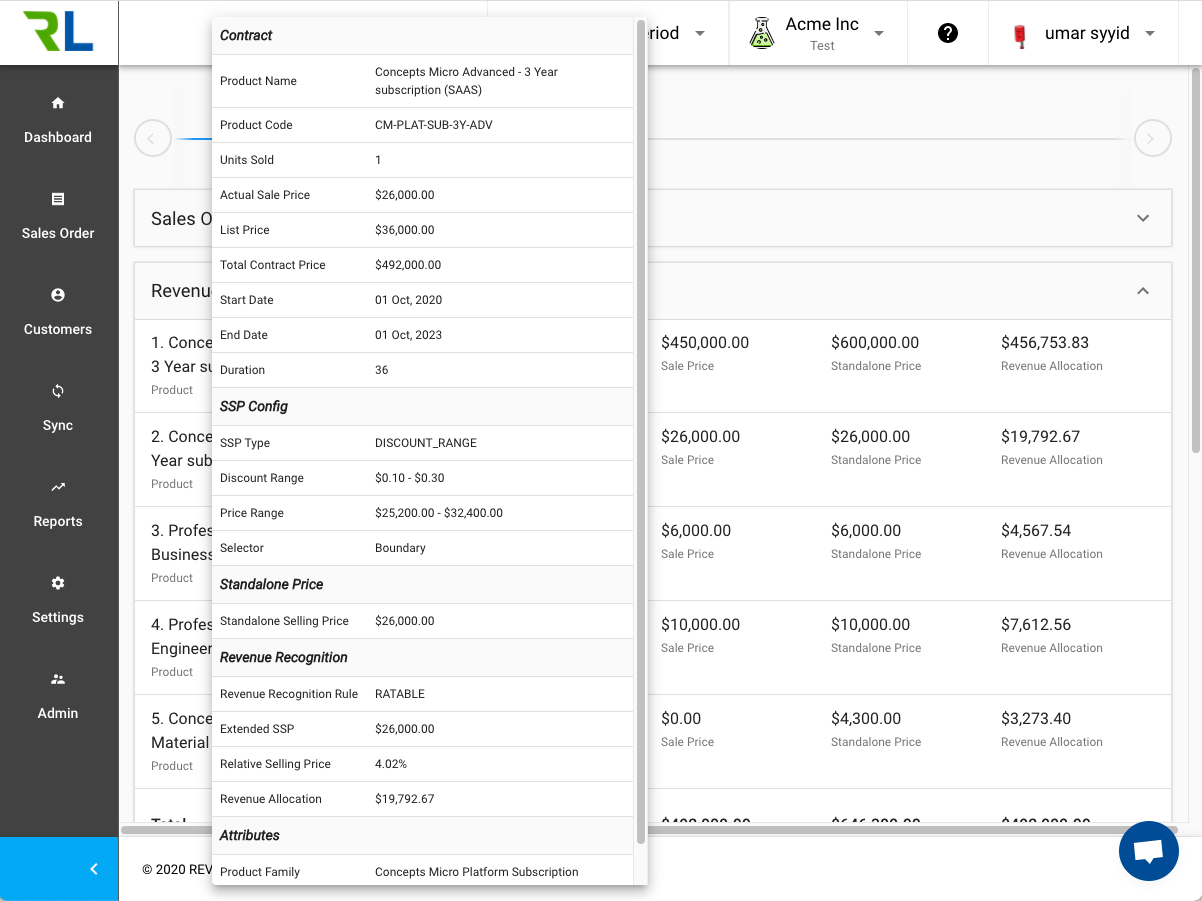
Task: Click Relative Selling Price 4.02%
Action: point(391,764)
